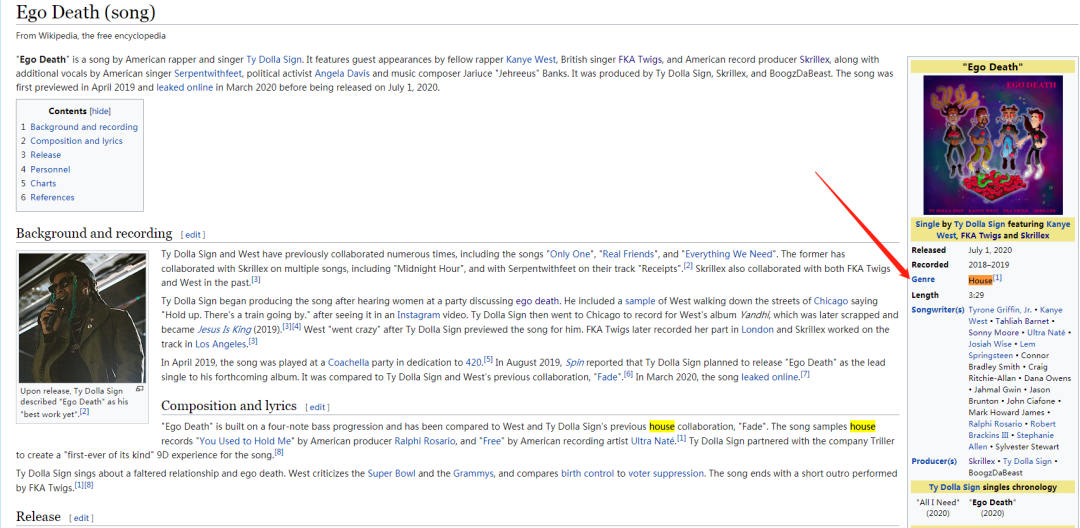This screenshot has width=1080, height=528.
Task: Visit the Super Bowl link
Action: pyautogui.click(x=392, y=474)
